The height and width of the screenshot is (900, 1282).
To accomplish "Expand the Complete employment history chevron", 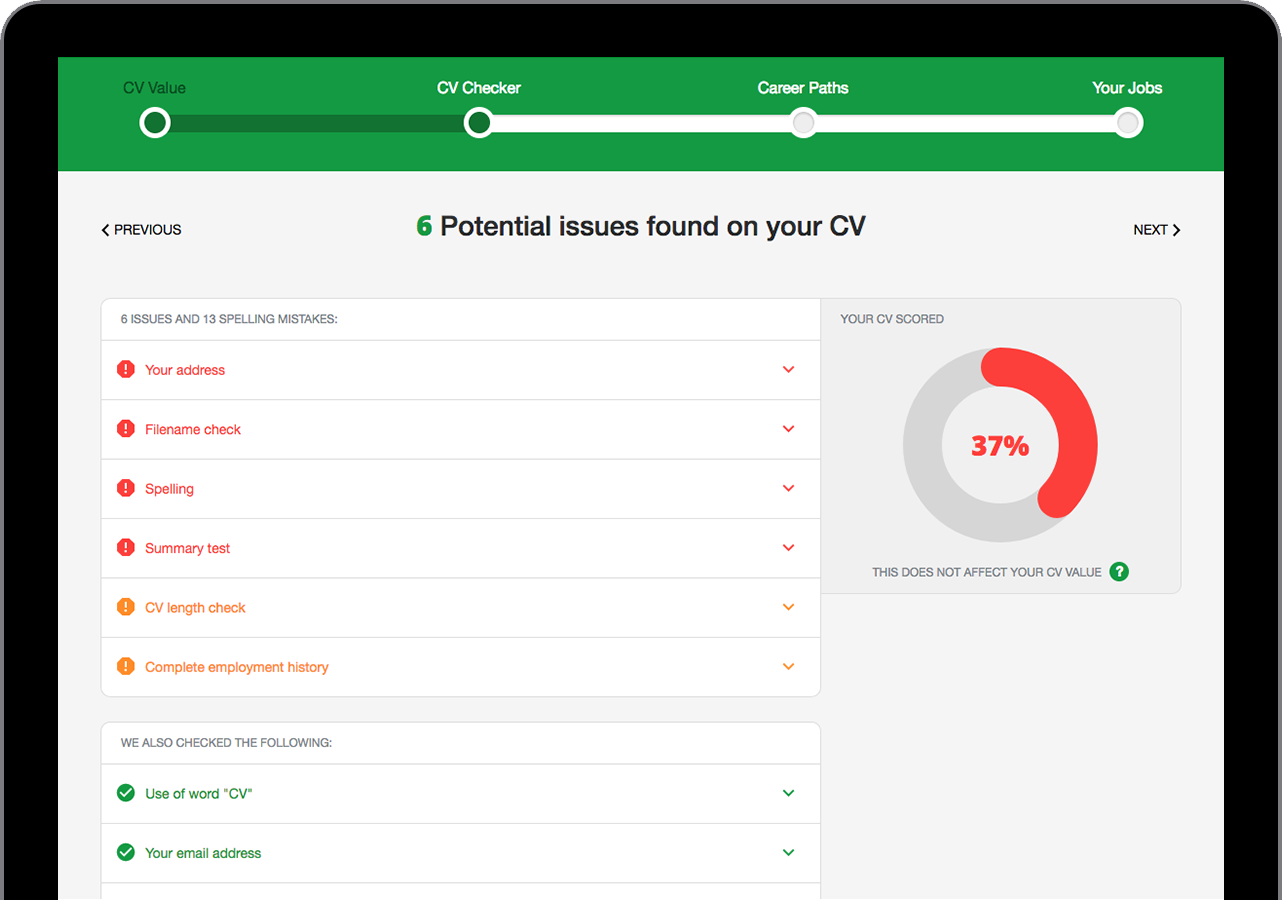I will [788, 667].
